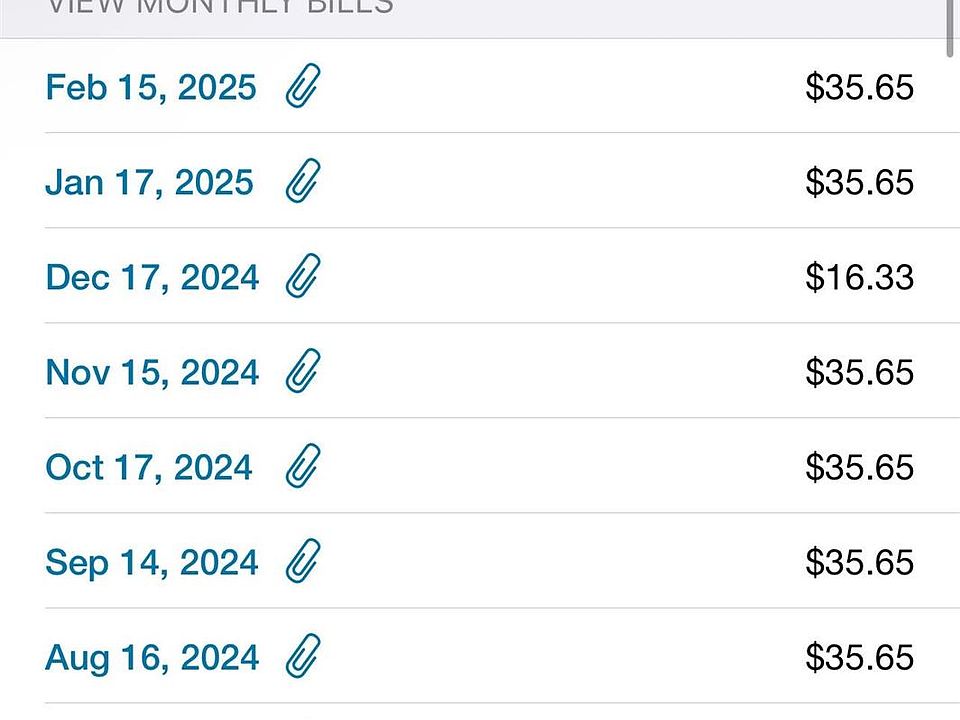
Task: Click the $35.65 amount on Aug 16 row
Action: [x=859, y=657]
